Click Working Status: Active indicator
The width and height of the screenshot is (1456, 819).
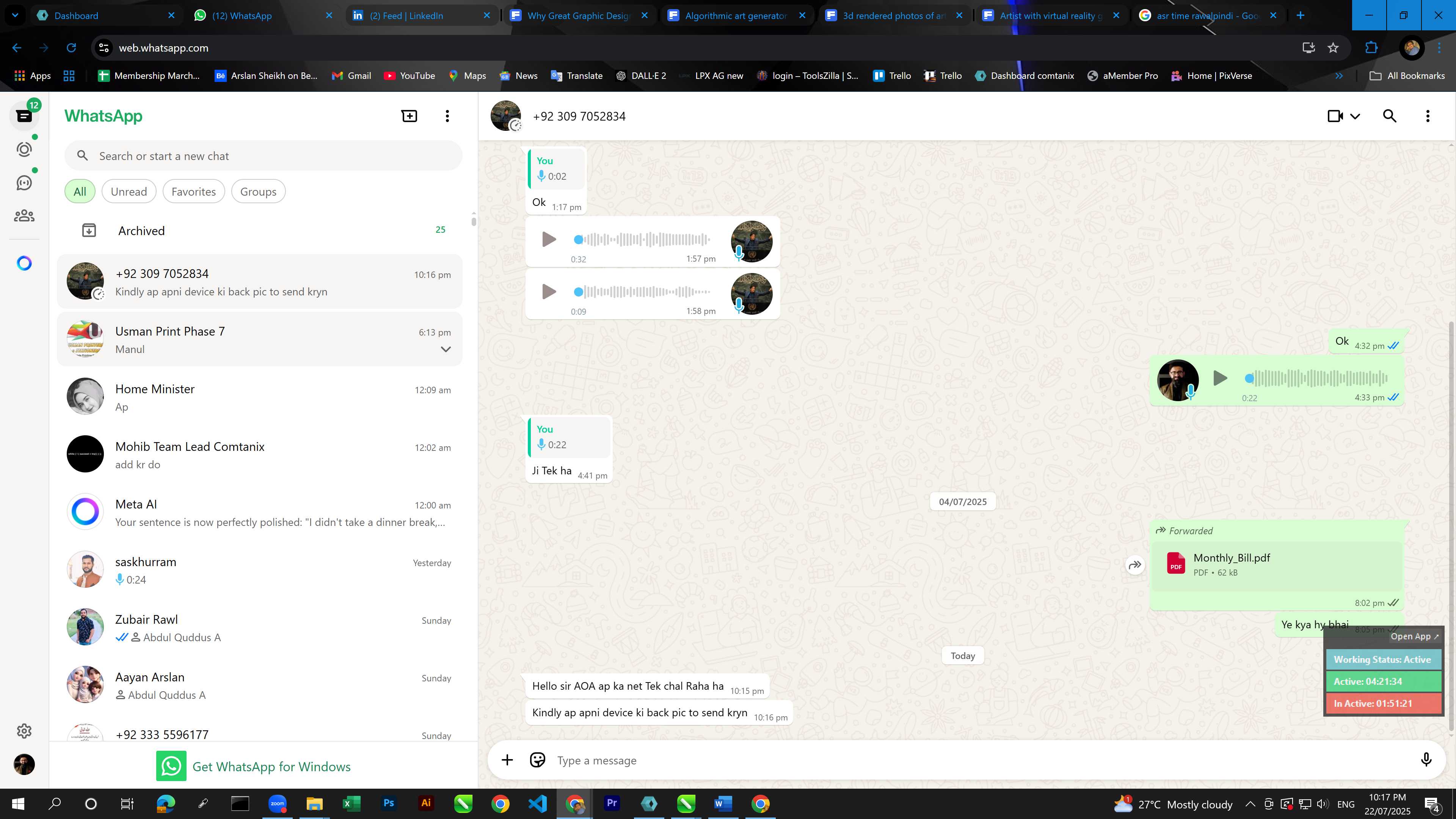(1383, 660)
